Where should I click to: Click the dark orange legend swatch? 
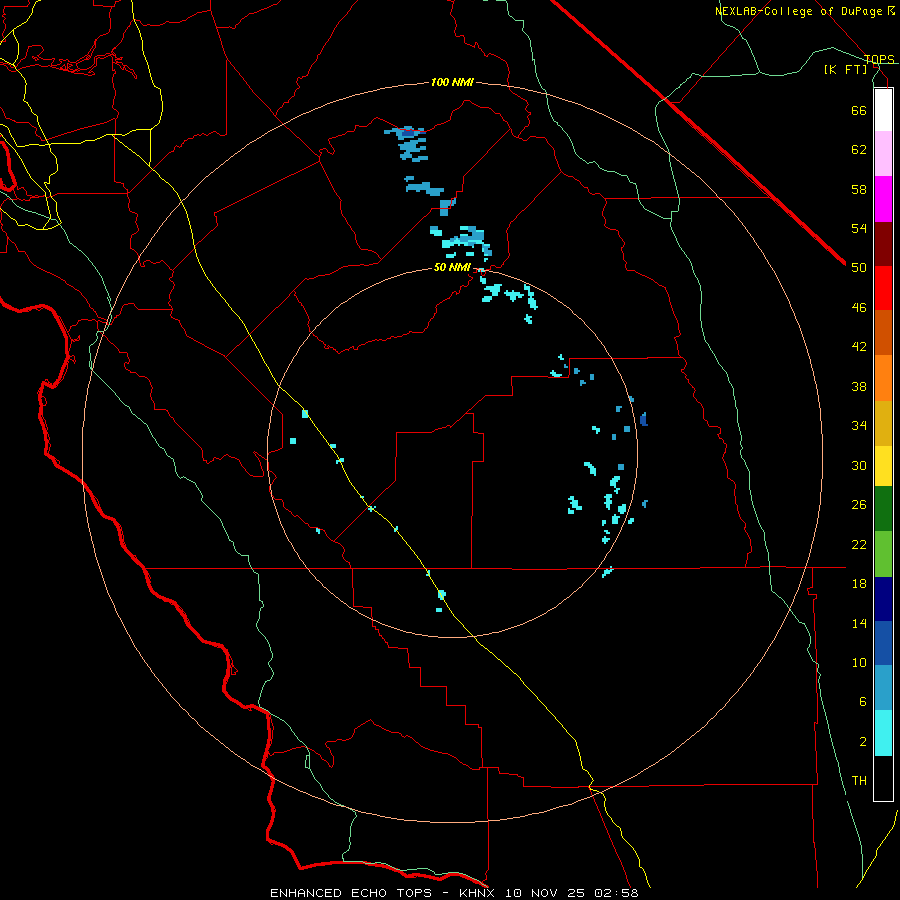pos(883,332)
